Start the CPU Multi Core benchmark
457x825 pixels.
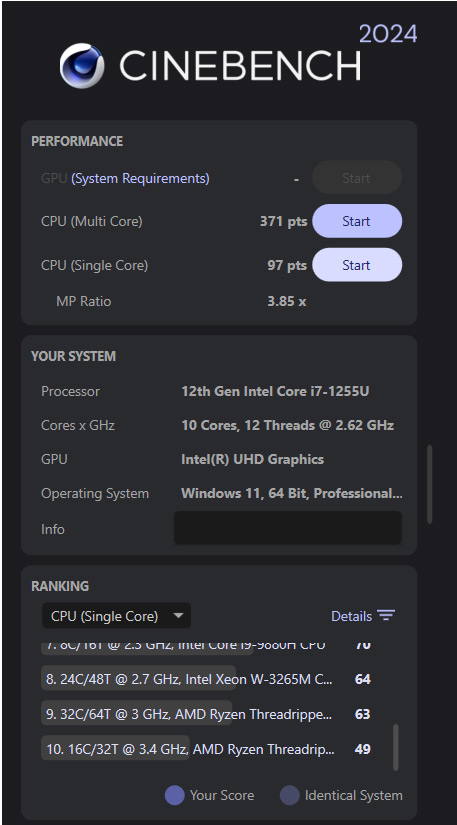pyautogui.click(x=357, y=221)
